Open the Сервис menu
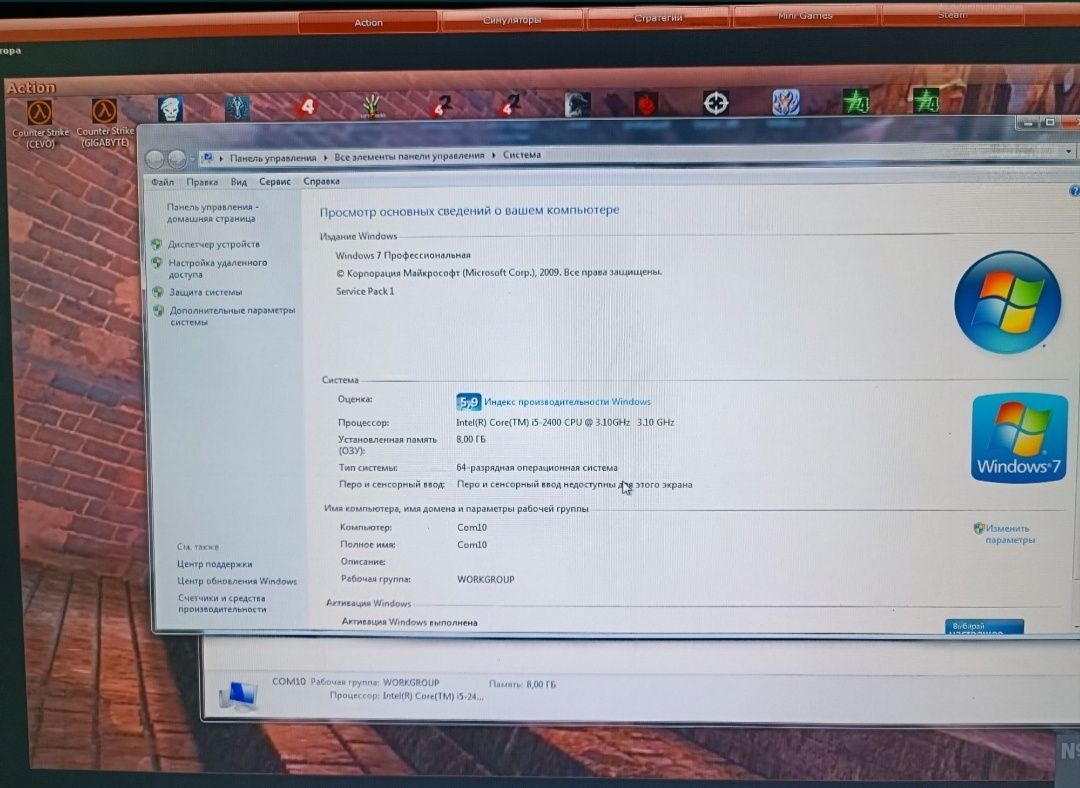Screen dimensions: 1080x788 pos(275,181)
